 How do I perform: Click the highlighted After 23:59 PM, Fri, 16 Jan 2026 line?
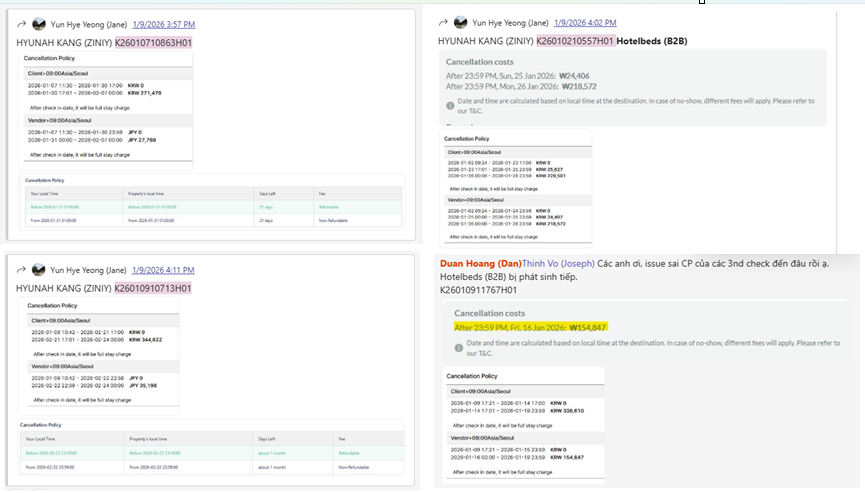[531, 328]
